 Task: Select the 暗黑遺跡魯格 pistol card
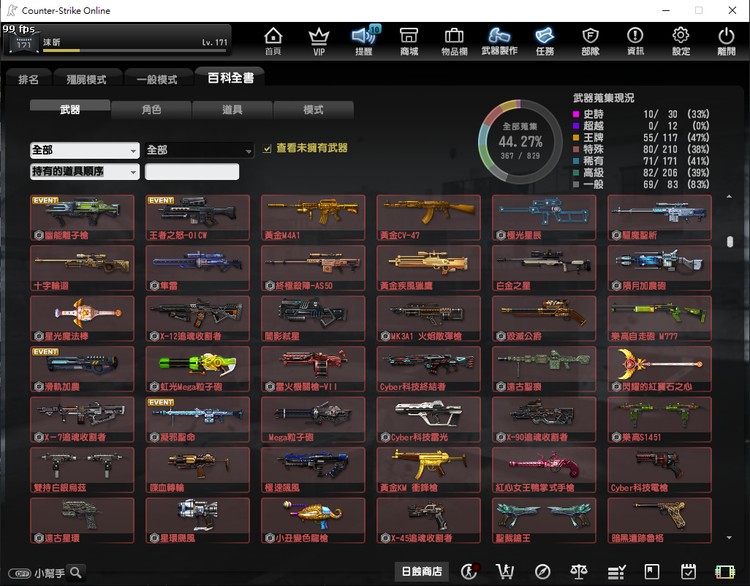[x=660, y=520]
